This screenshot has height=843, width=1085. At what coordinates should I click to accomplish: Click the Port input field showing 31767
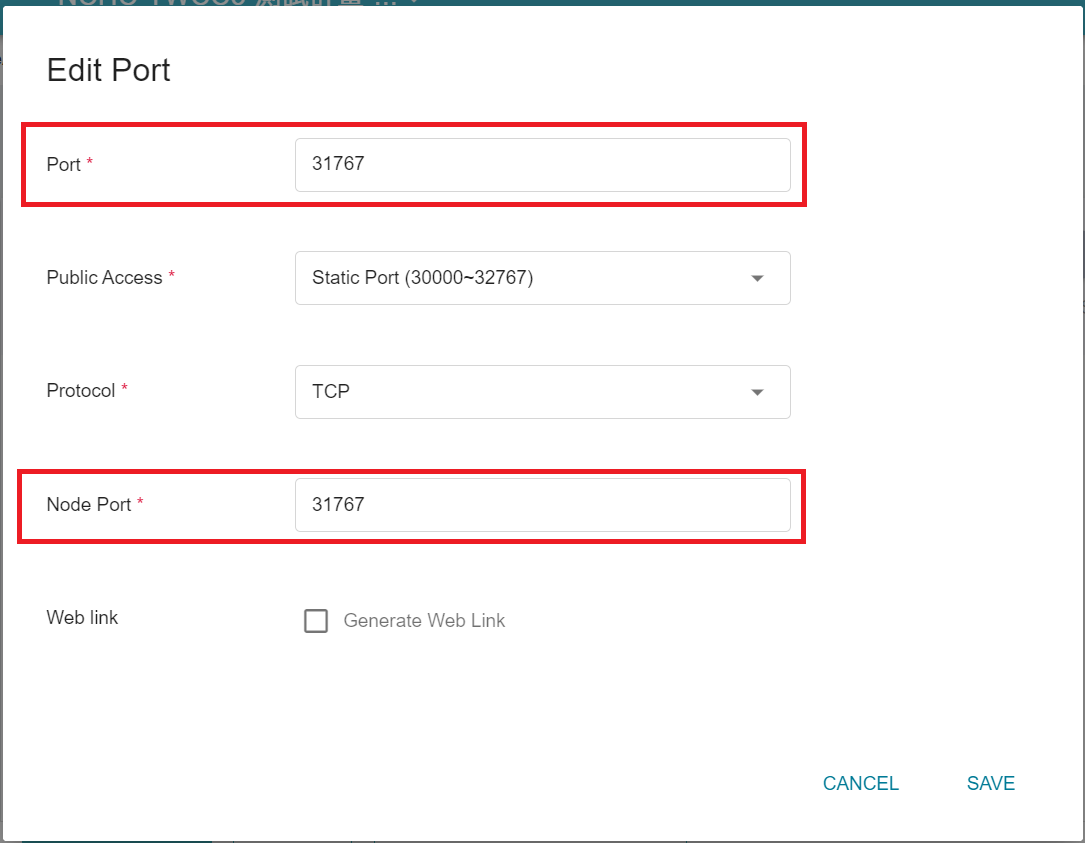pos(542,165)
